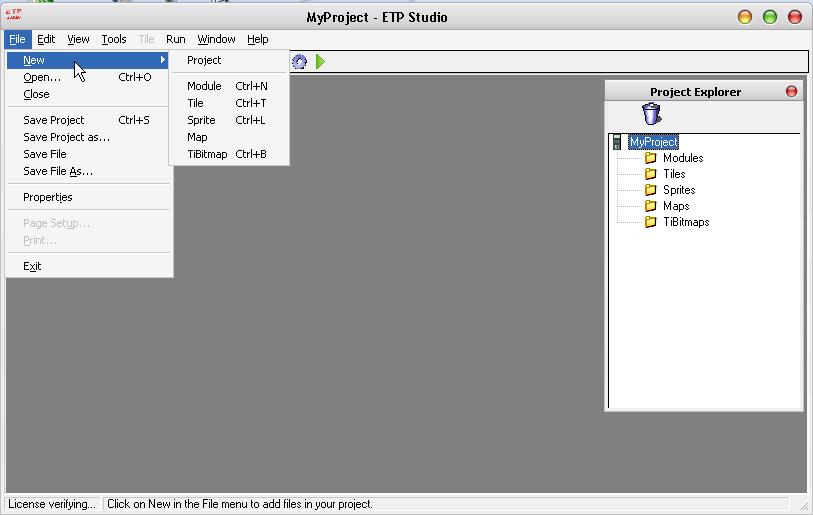Click the Maps folder icon
The image size is (813, 515).
tap(650, 206)
